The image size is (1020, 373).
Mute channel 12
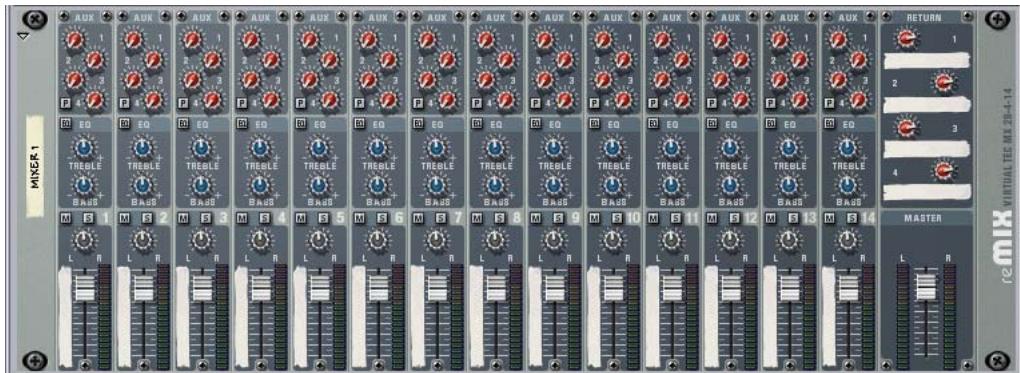coord(713,217)
